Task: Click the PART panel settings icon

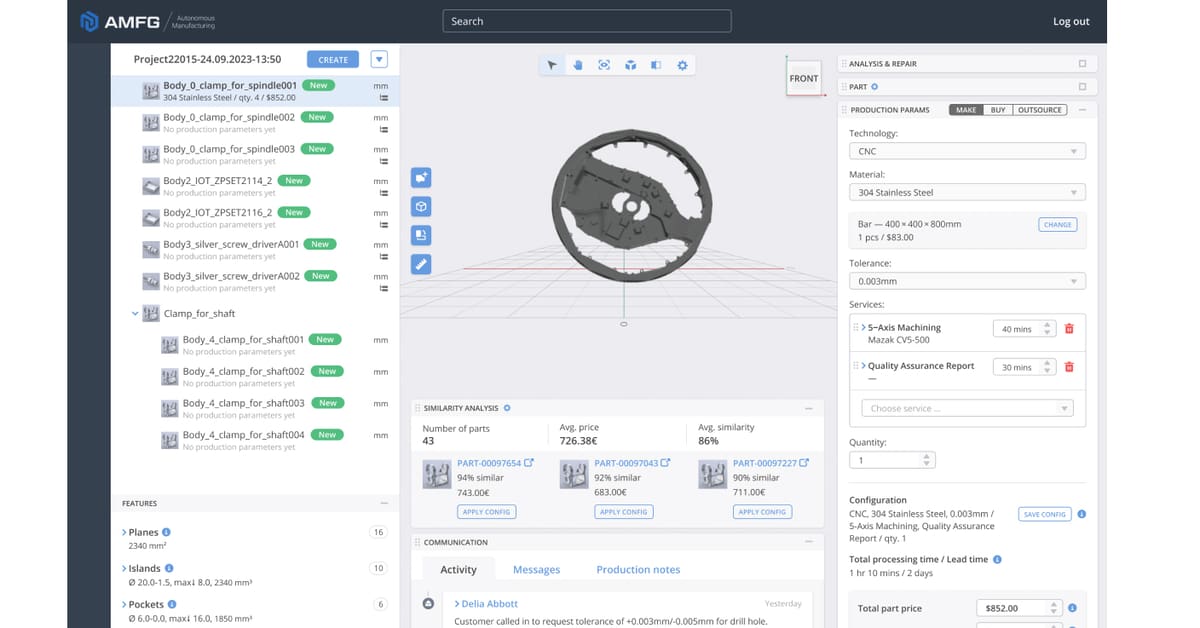Action: [x=874, y=87]
